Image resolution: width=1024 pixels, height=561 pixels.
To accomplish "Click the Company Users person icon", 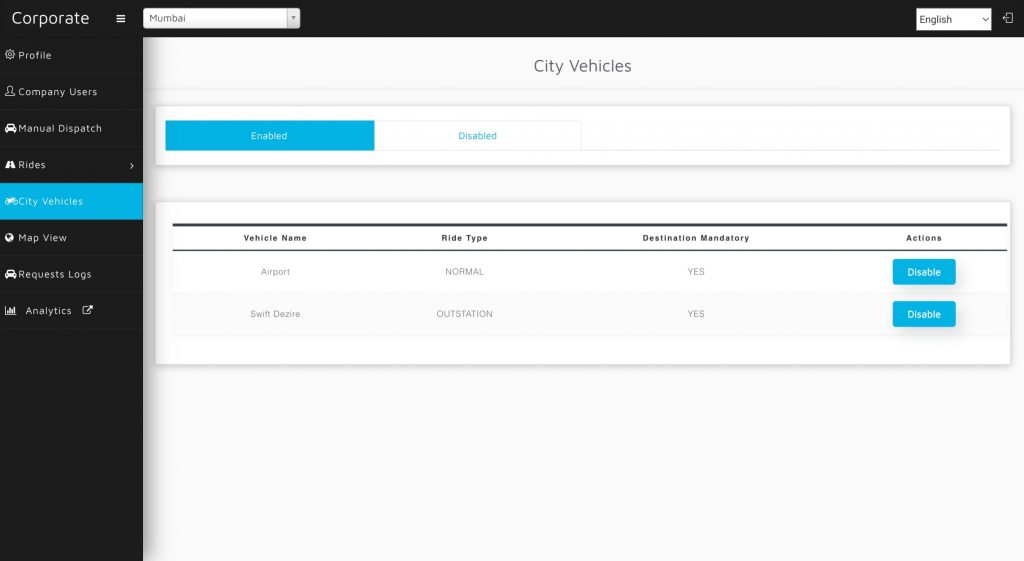I will tap(10, 91).
